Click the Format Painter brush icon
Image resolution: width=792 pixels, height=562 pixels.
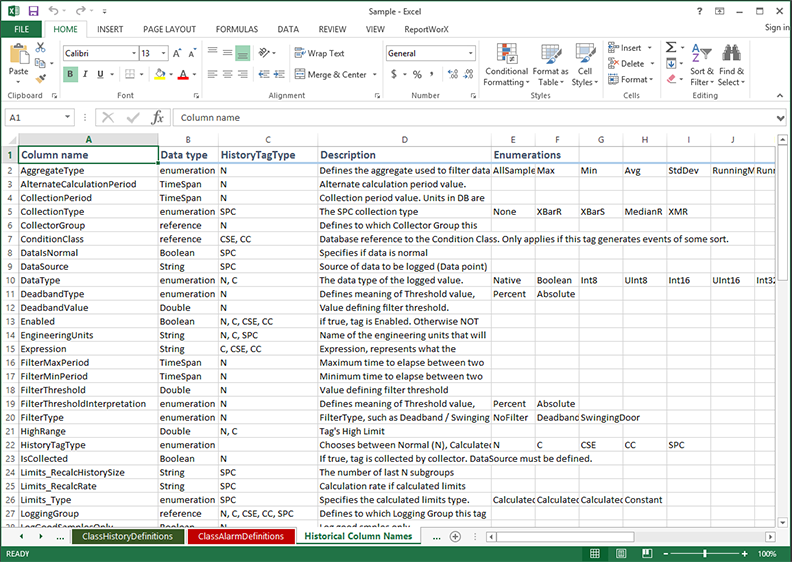tap(40, 78)
